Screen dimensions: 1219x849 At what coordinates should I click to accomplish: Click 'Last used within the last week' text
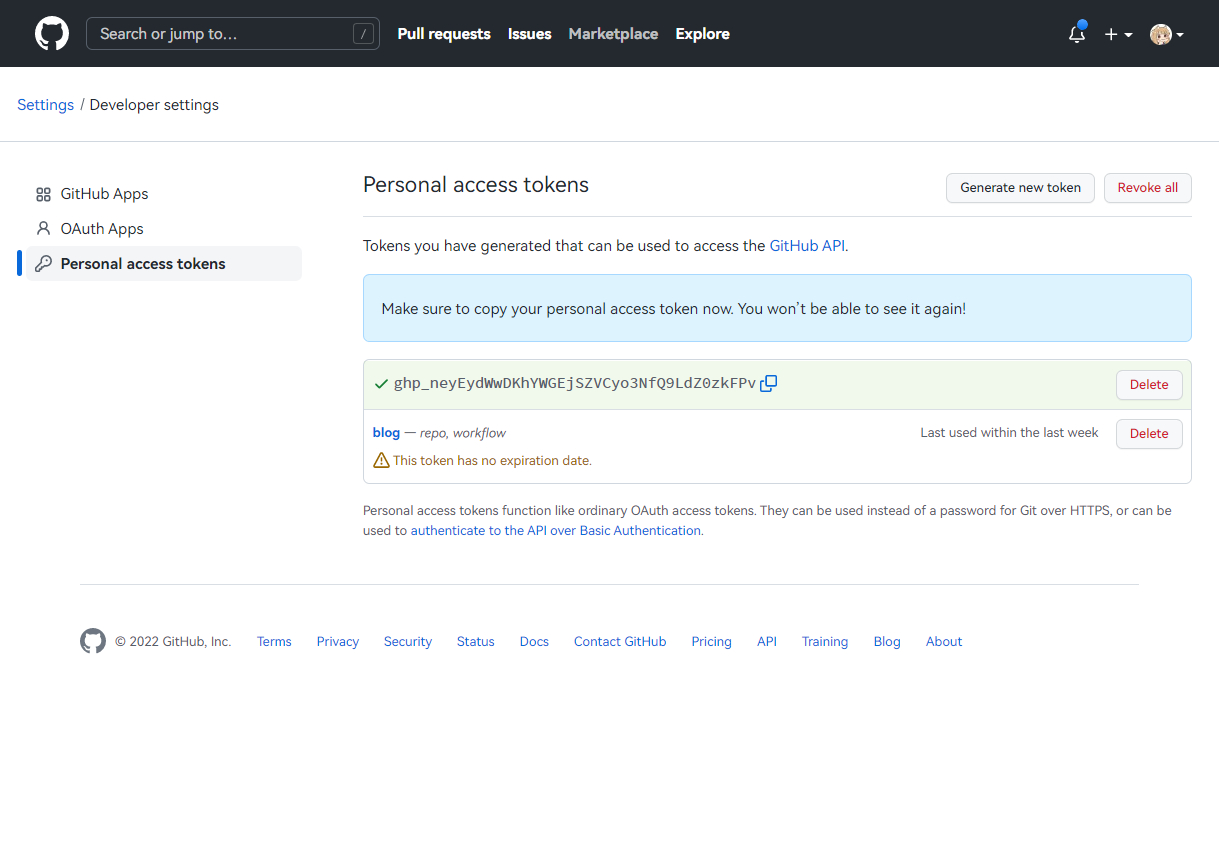click(1009, 433)
